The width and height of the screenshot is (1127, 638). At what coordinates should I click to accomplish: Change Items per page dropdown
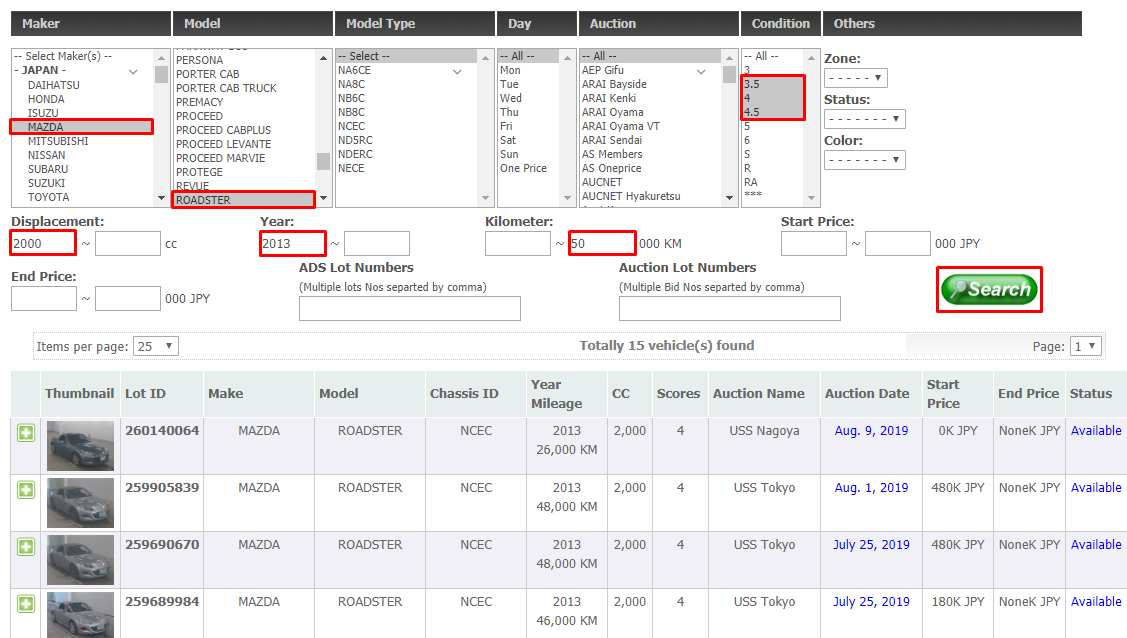155,346
